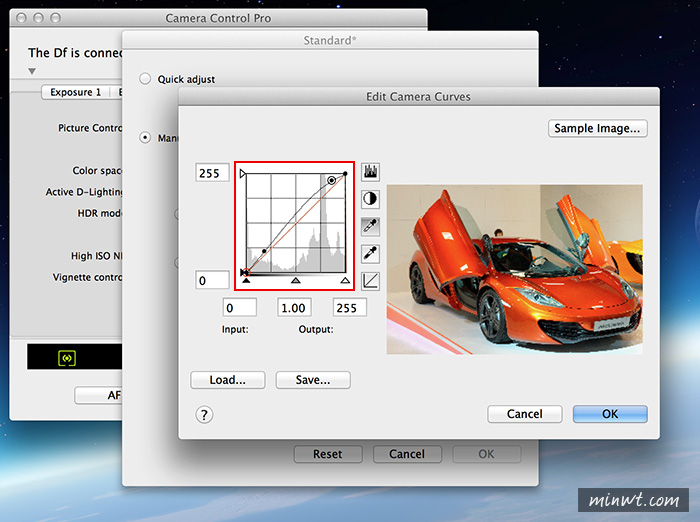Click the 'Color space' label

[x=97, y=171]
